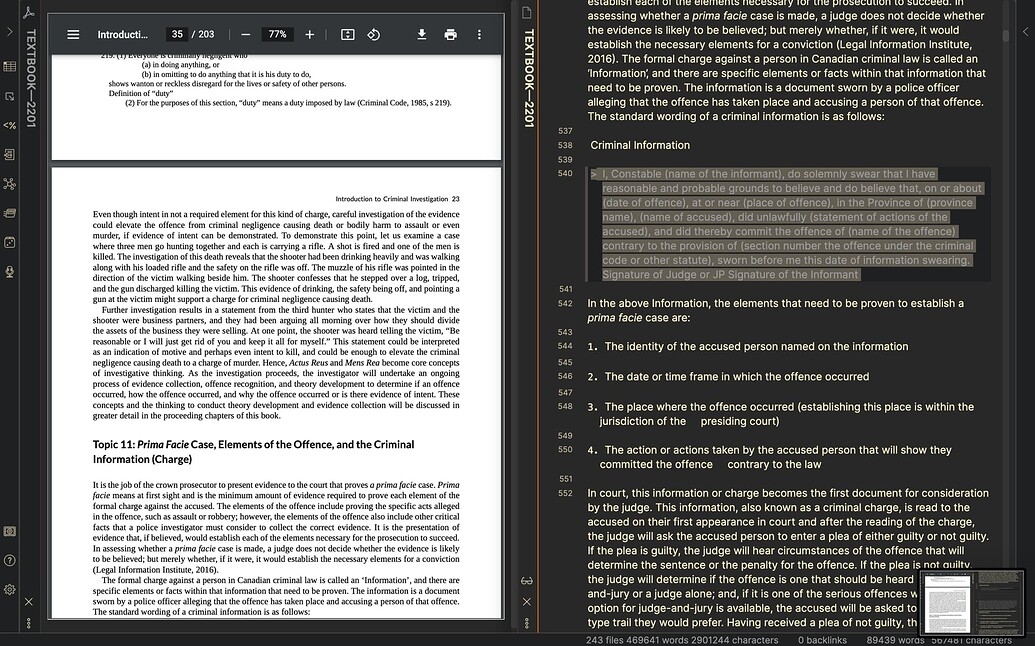This screenshot has height=646, width=1035.
Task: Click the editor scrollbar thumb
Action: coord(1006,36)
